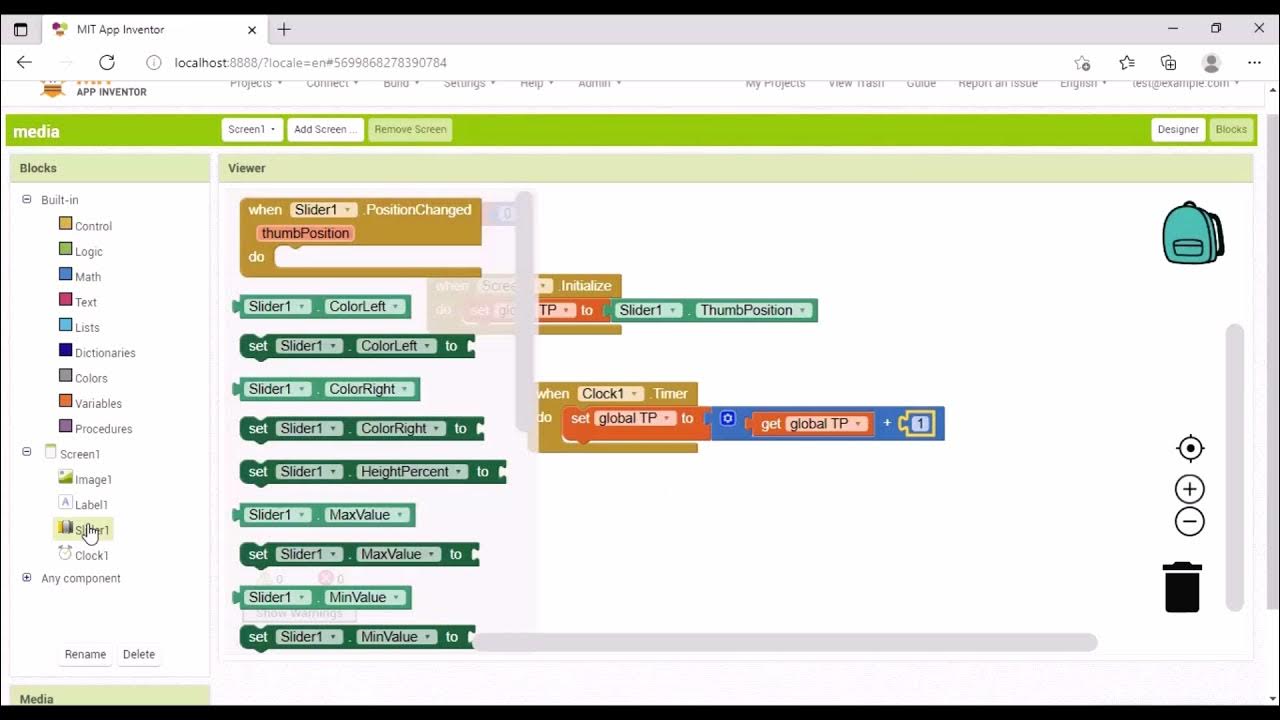Open the Settings menu

pos(470,84)
